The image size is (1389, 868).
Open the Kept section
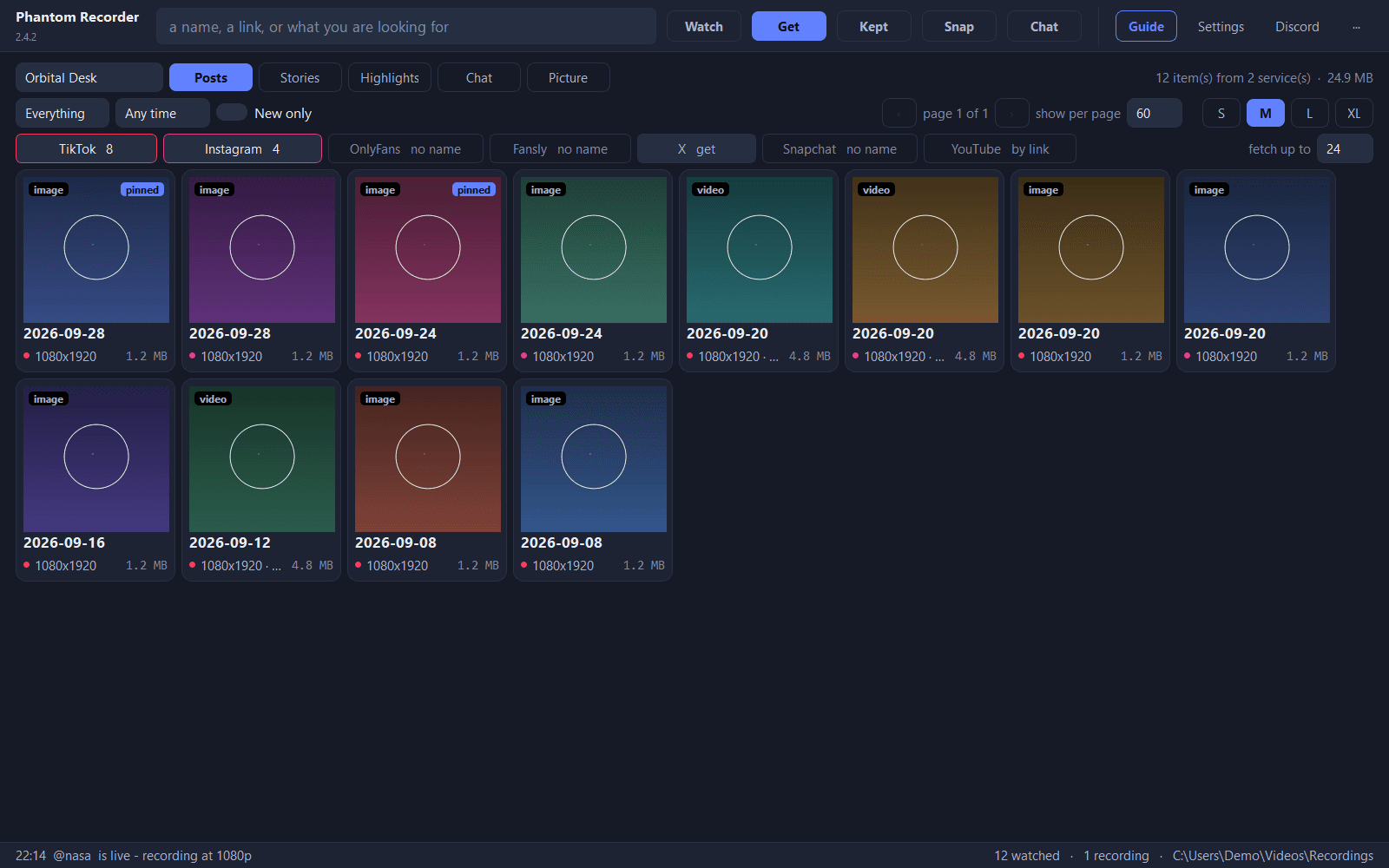click(x=873, y=27)
